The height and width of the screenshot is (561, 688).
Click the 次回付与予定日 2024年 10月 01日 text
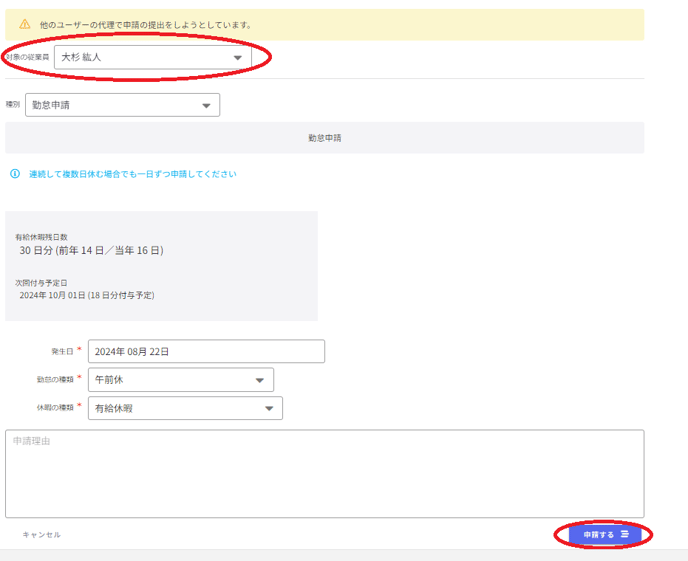pos(86,296)
